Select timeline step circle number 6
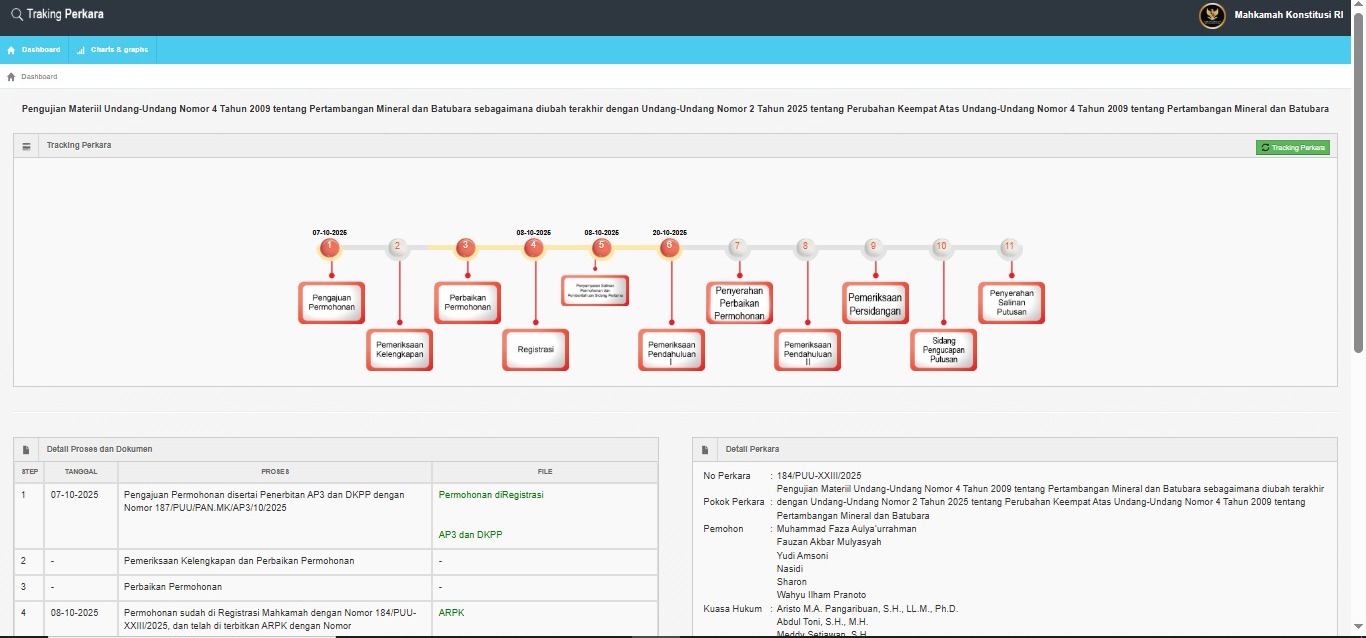The height and width of the screenshot is (638, 1366). tap(669, 247)
